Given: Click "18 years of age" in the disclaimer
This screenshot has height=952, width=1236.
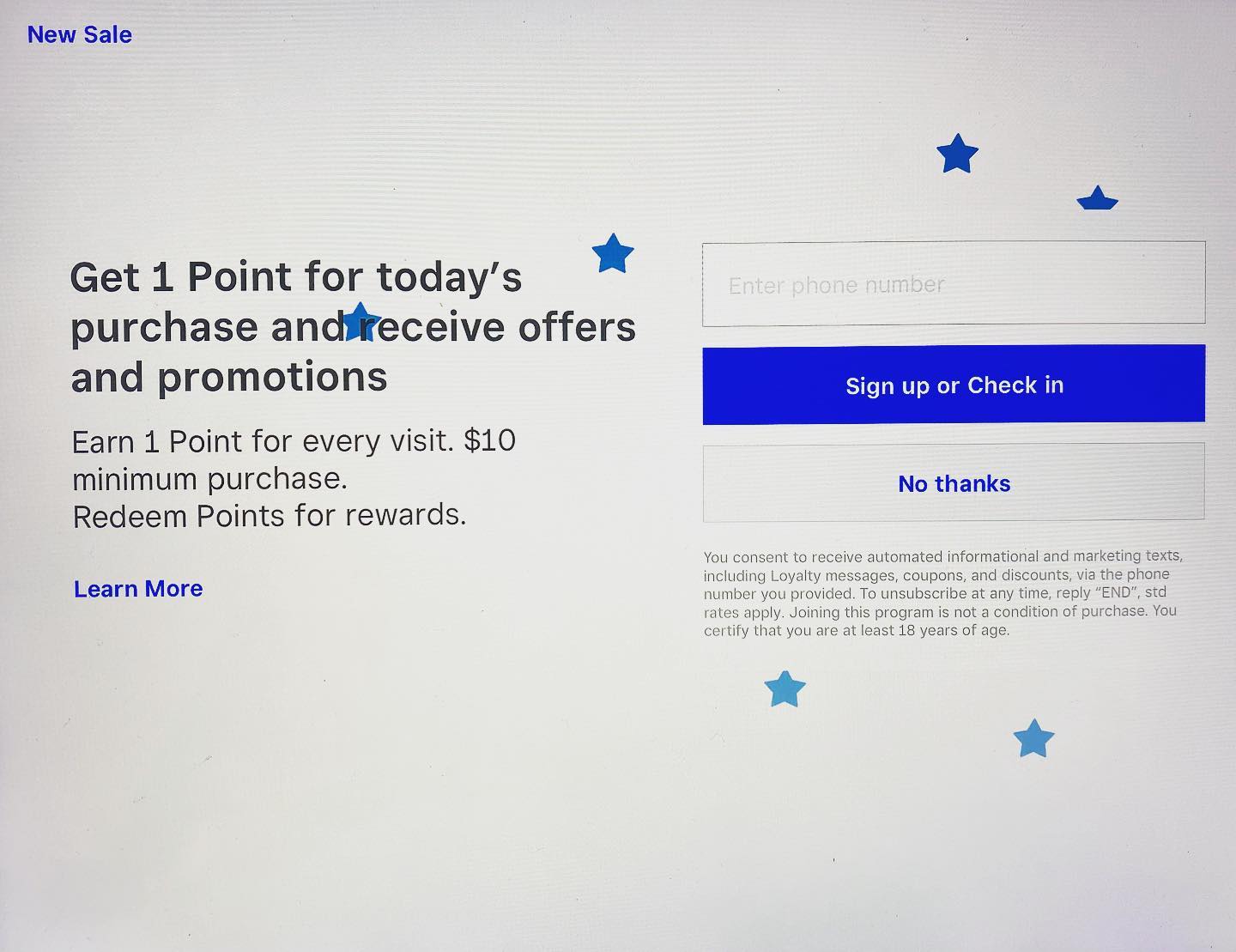Looking at the screenshot, I should (x=953, y=631).
